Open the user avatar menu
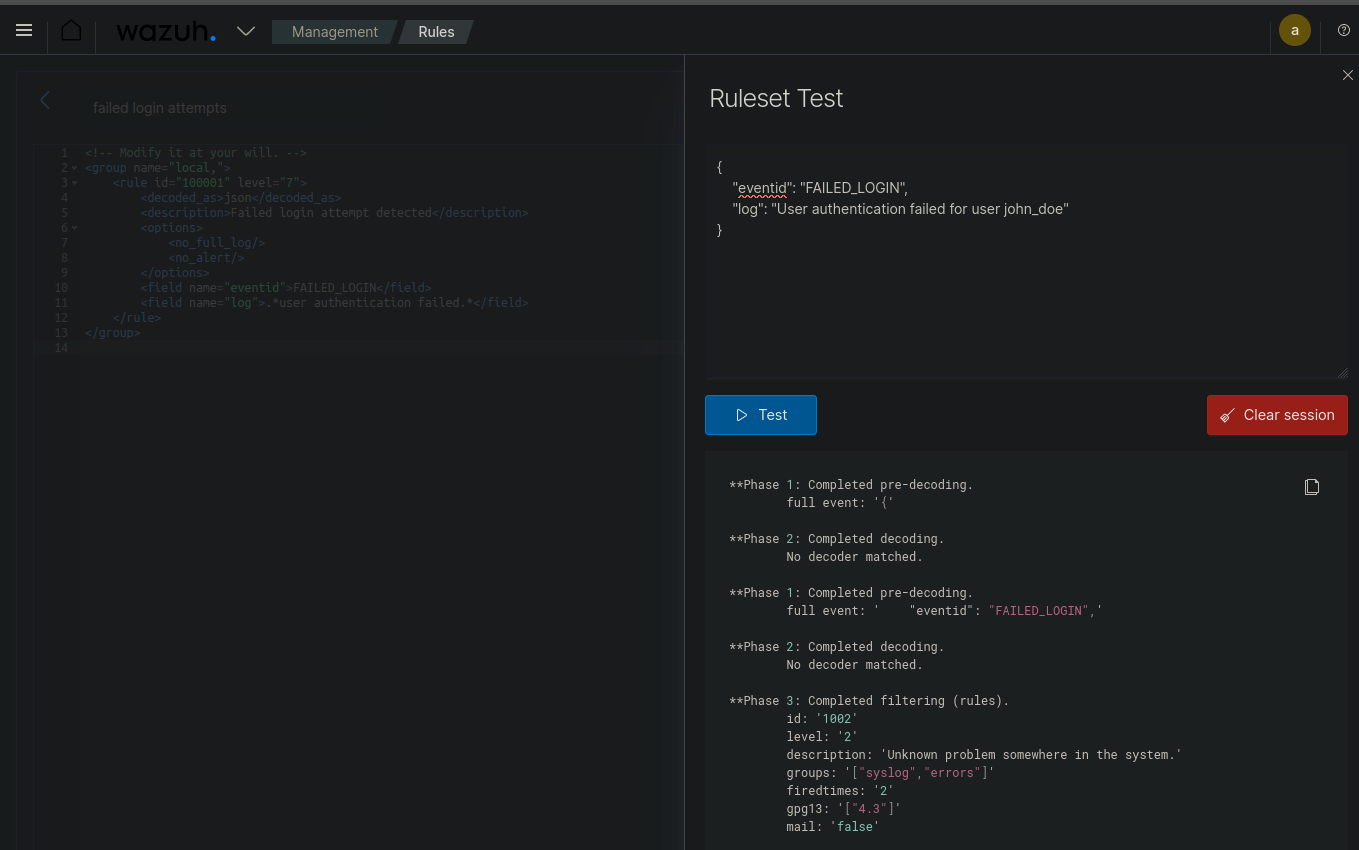 tap(1295, 30)
